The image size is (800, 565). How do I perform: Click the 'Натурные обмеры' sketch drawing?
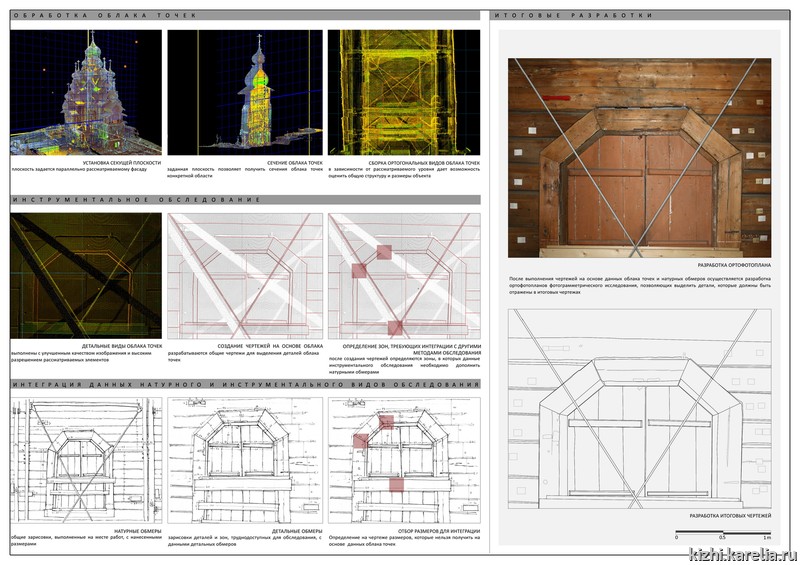tap(86, 458)
